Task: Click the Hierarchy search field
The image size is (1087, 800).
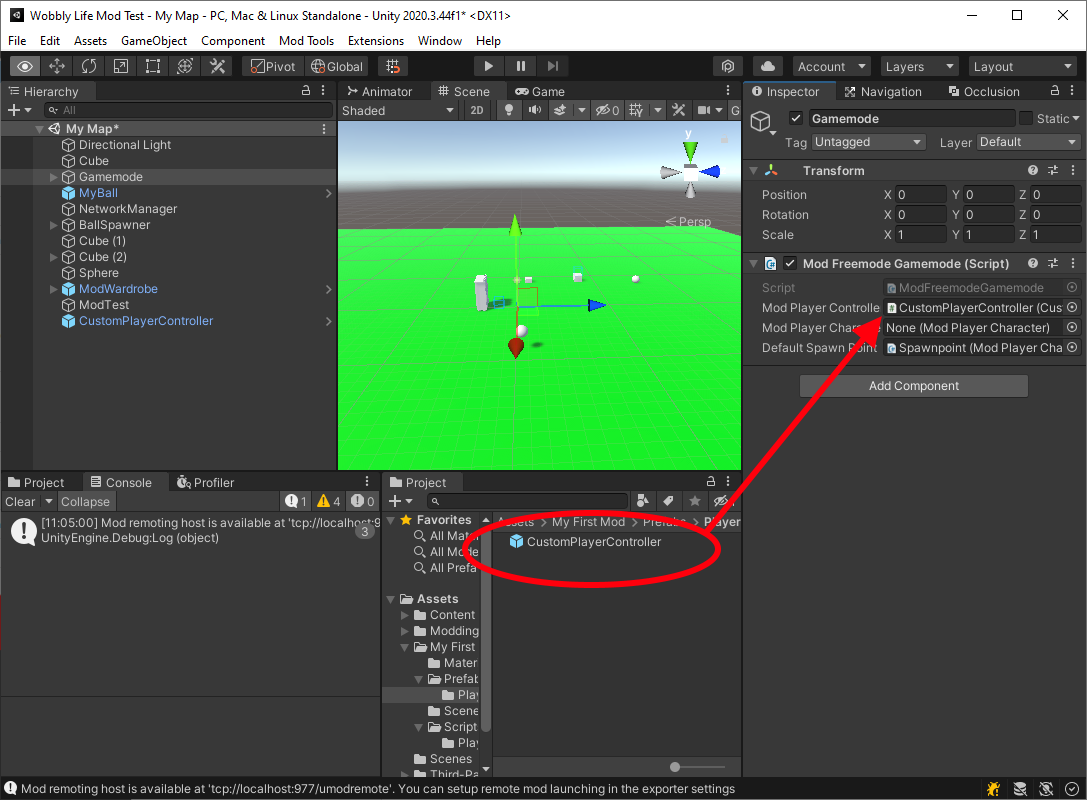Action: tap(189, 110)
